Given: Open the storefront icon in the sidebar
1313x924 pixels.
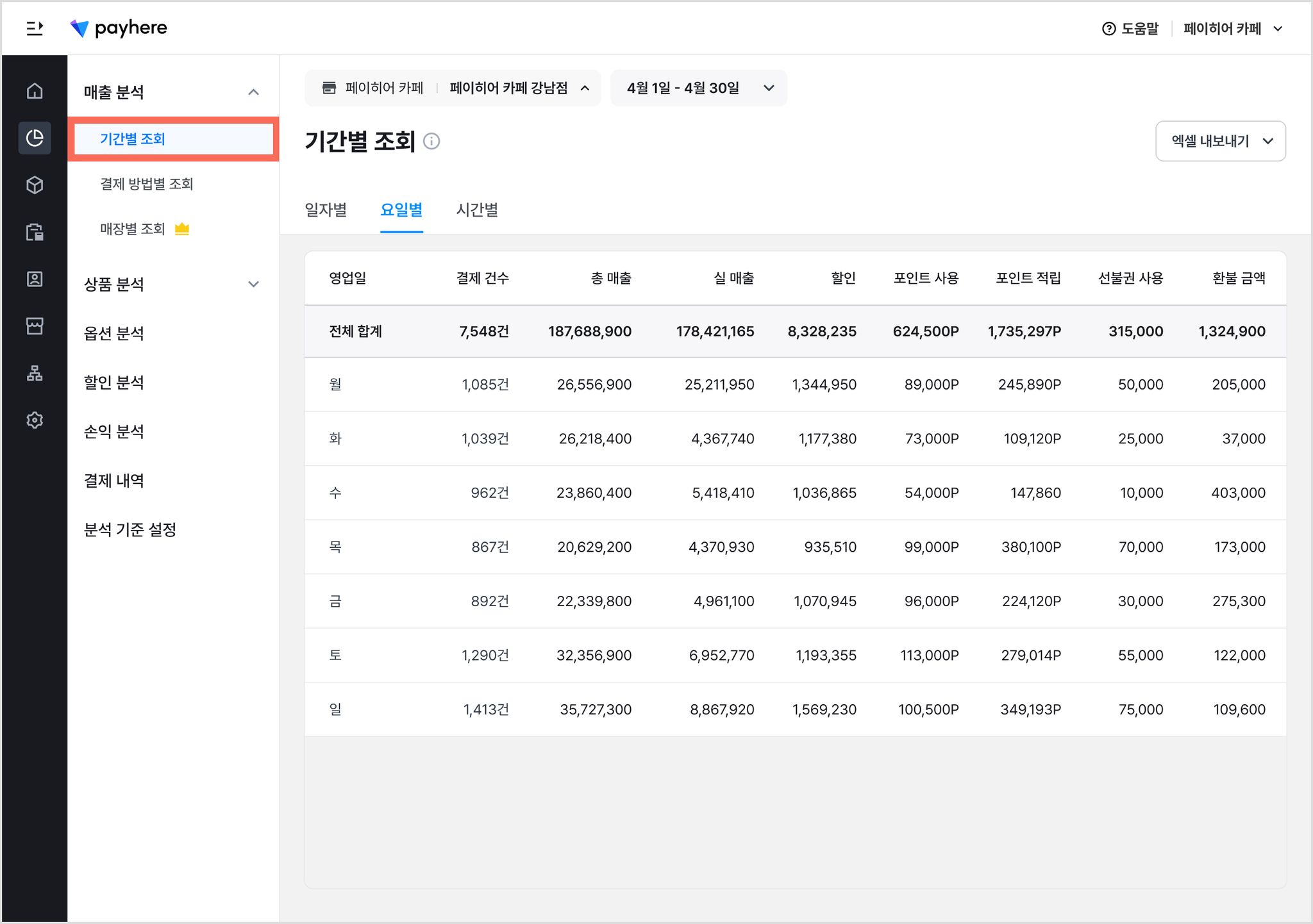Looking at the screenshot, I should click(35, 326).
